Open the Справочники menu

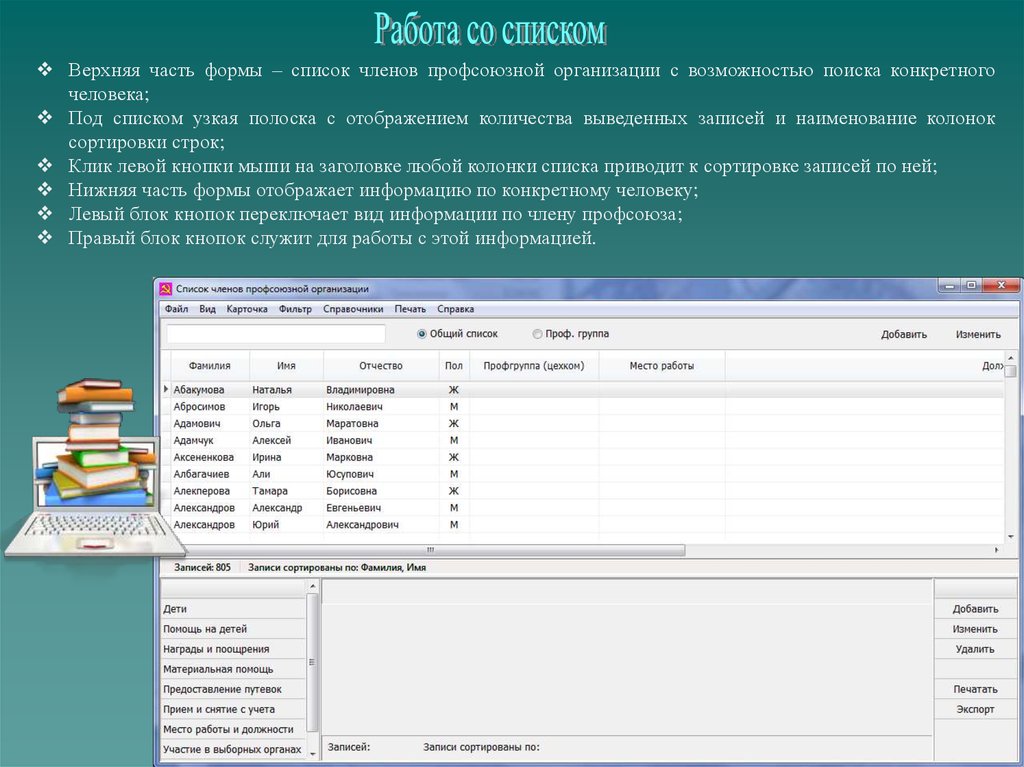(x=353, y=309)
